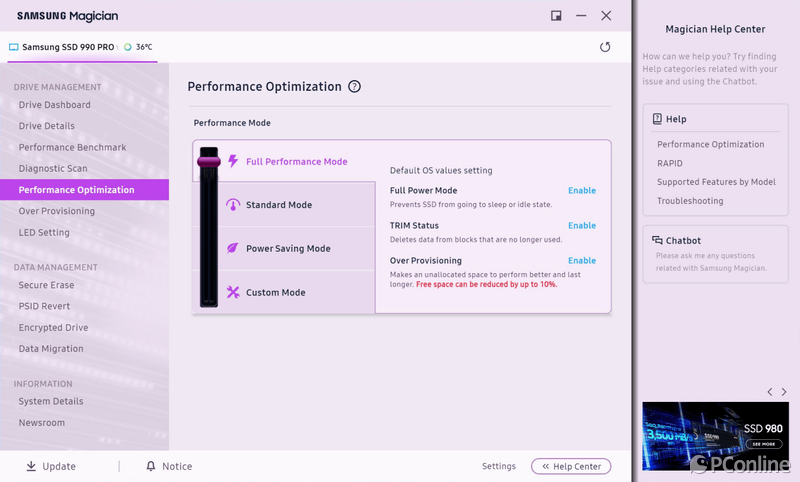Collapse the Help Center panel button

click(571, 466)
